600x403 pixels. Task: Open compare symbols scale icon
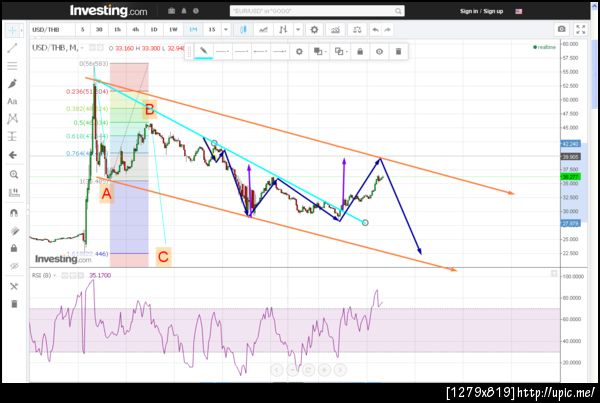pyautogui.click(x=357, y=30)
